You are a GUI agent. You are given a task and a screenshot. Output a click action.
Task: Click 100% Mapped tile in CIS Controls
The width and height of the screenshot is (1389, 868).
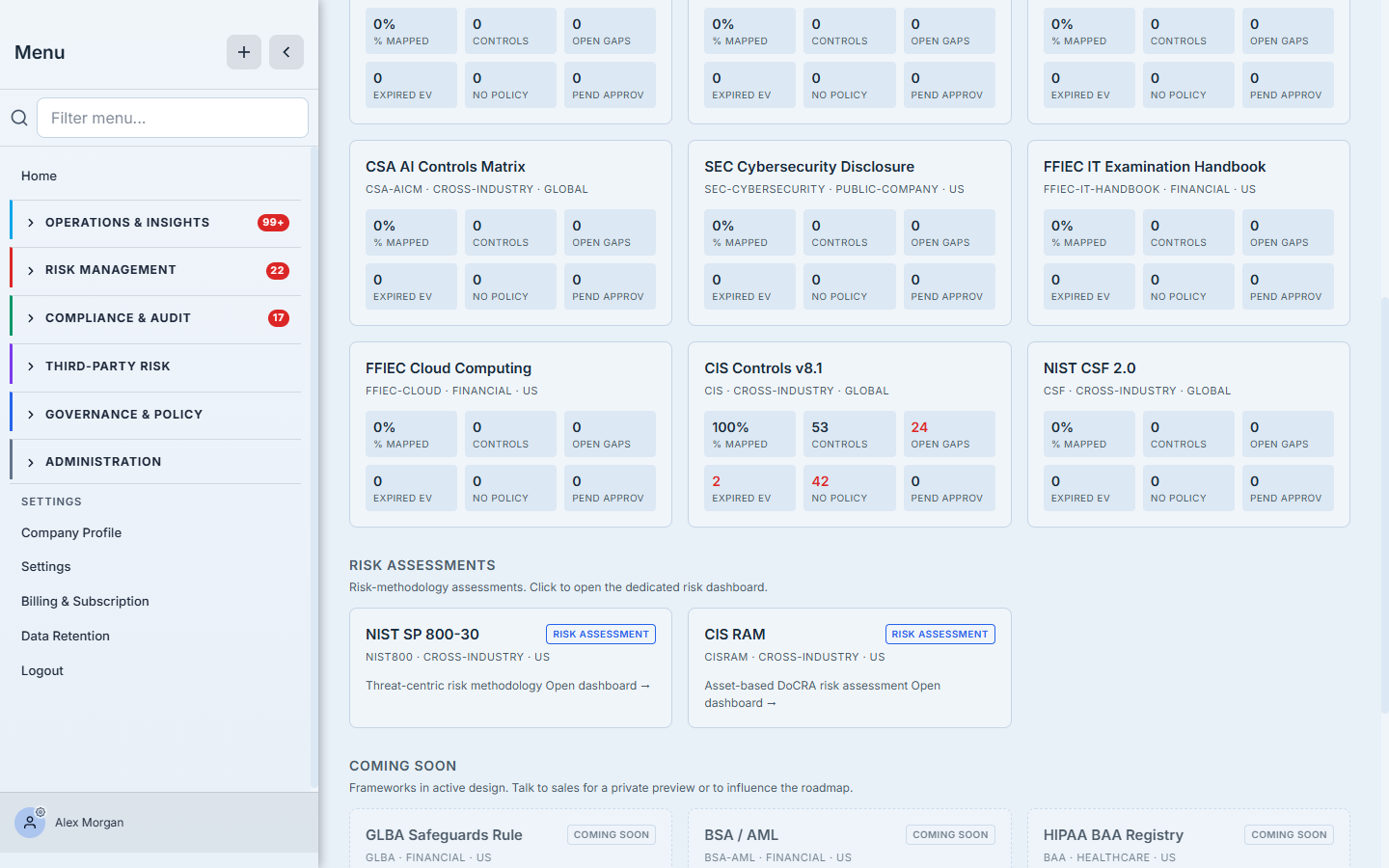pos(749,434)
